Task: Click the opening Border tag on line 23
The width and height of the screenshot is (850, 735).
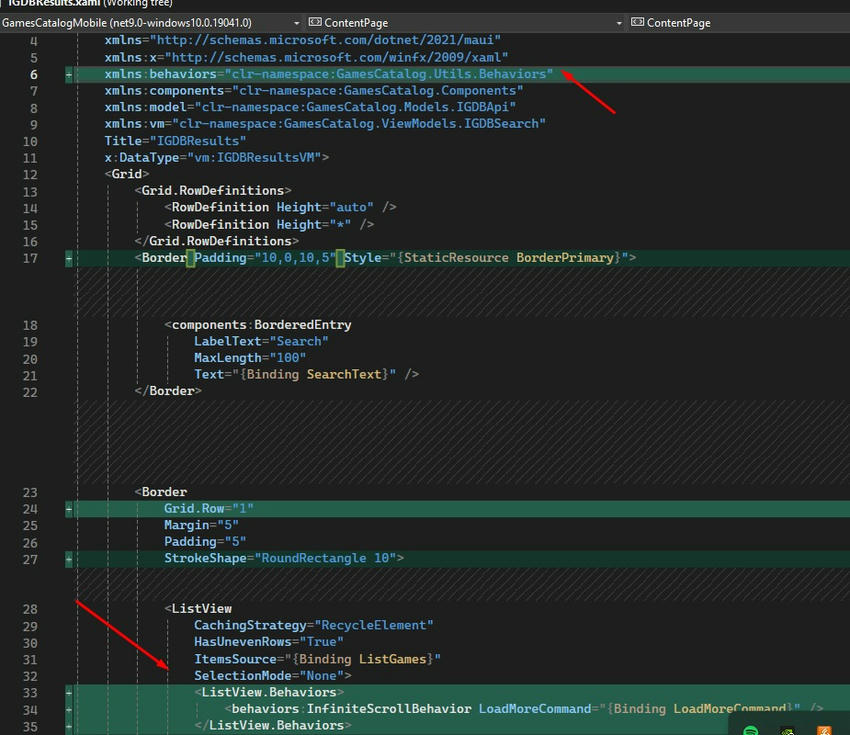Action: click(x=160, y=492)
